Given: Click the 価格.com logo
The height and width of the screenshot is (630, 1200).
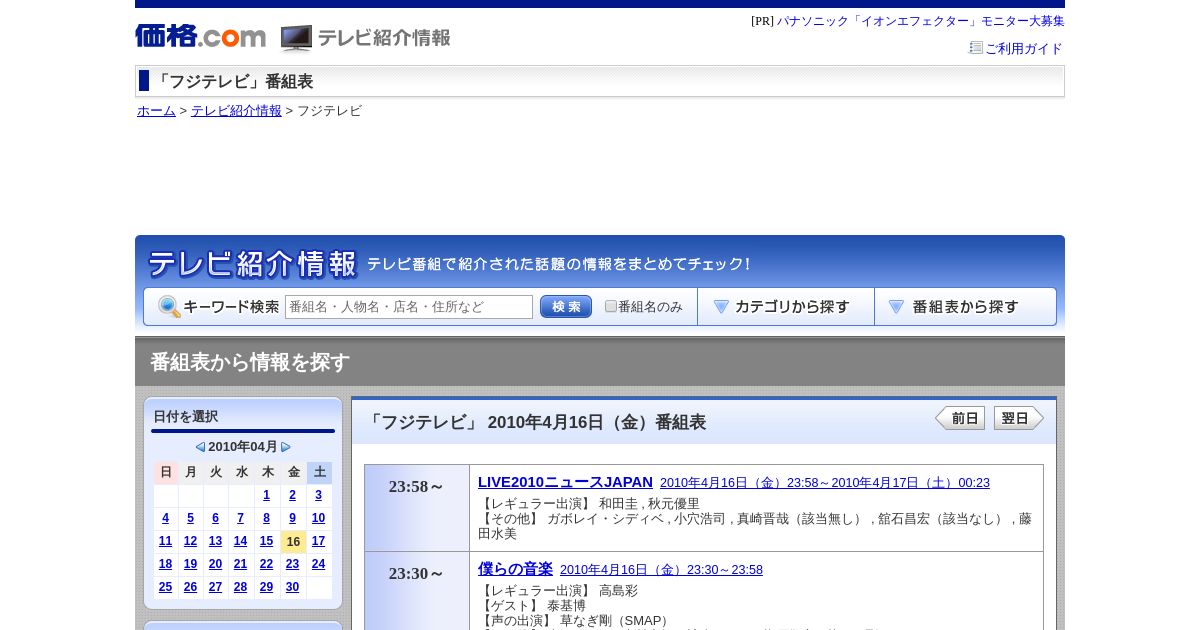Looking at the screenshot, I should point(200,37).
